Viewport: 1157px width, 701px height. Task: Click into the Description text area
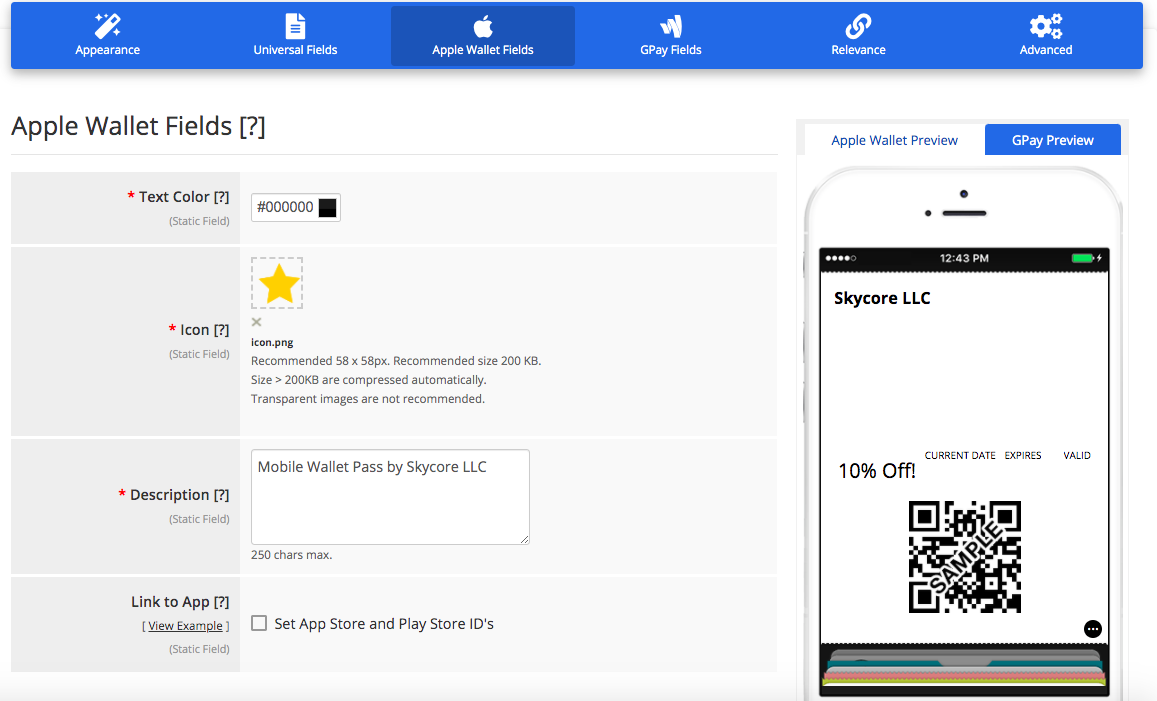[x=390, y=497]
